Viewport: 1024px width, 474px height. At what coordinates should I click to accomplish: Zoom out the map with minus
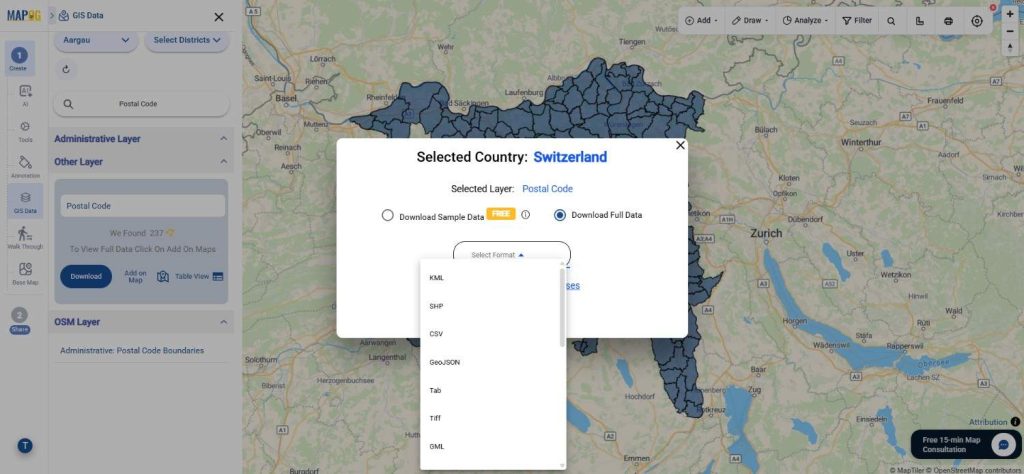point(1010,31)
